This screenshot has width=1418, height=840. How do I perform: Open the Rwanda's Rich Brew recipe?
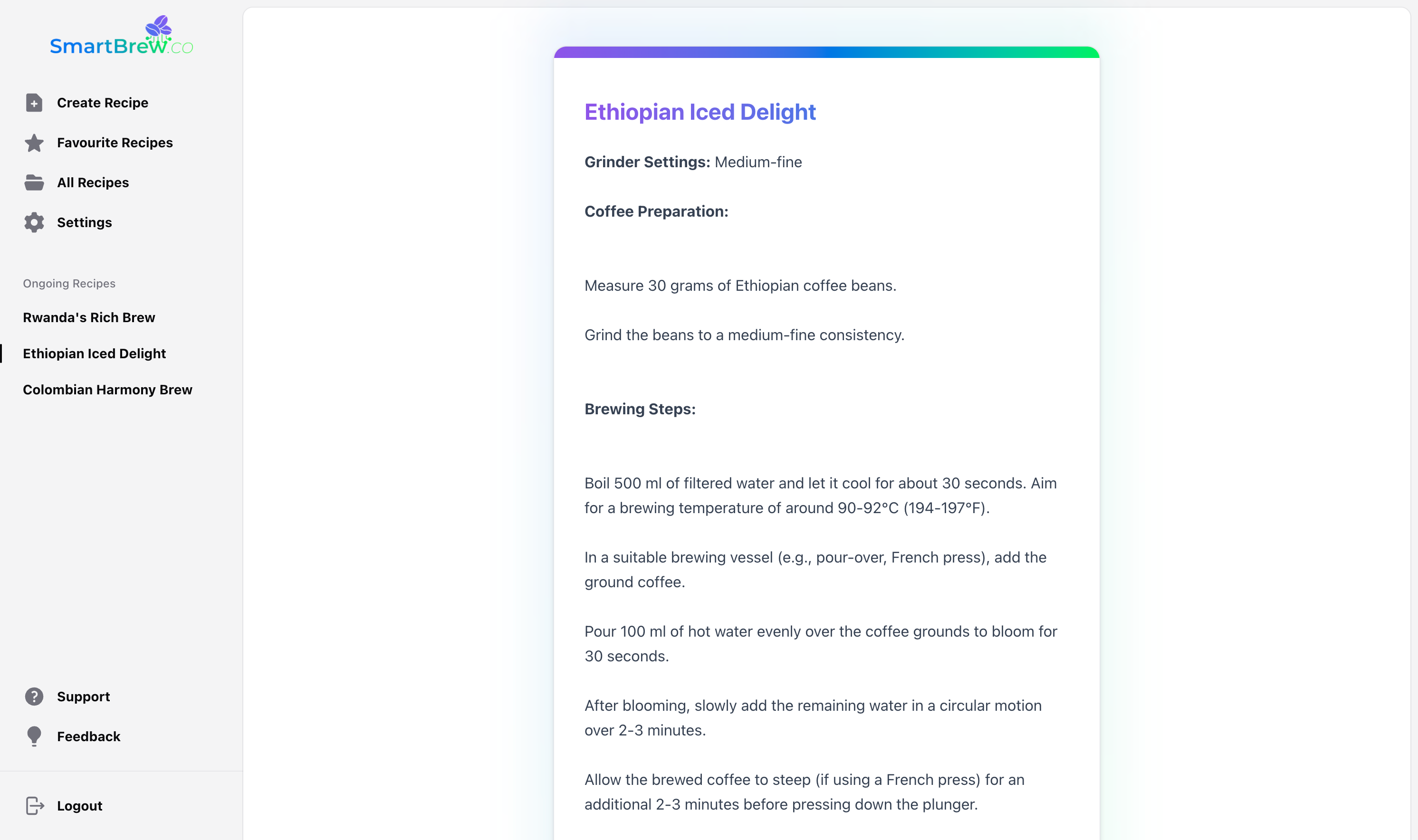(89, 317)
